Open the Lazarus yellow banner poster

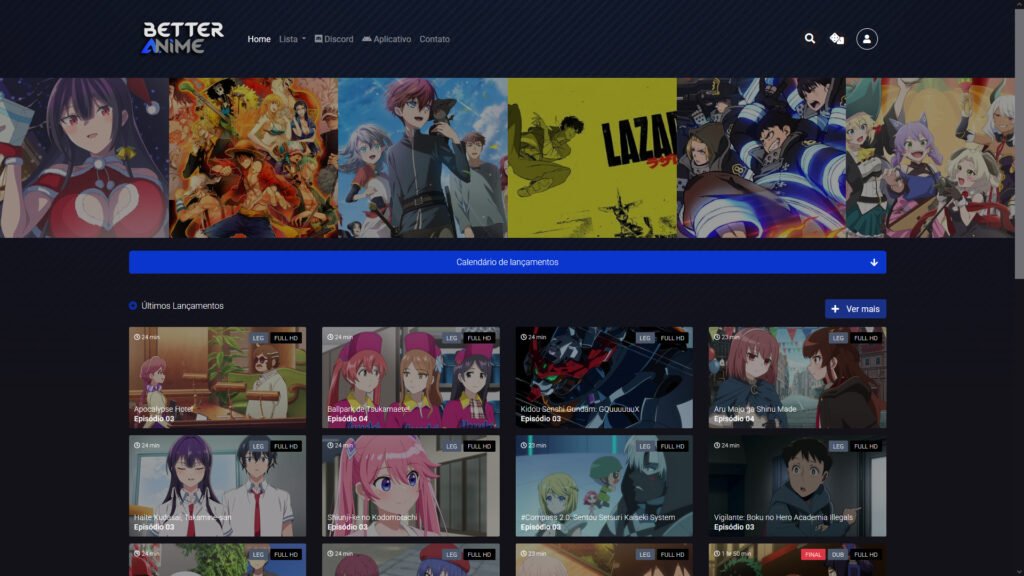click(592, 157)
